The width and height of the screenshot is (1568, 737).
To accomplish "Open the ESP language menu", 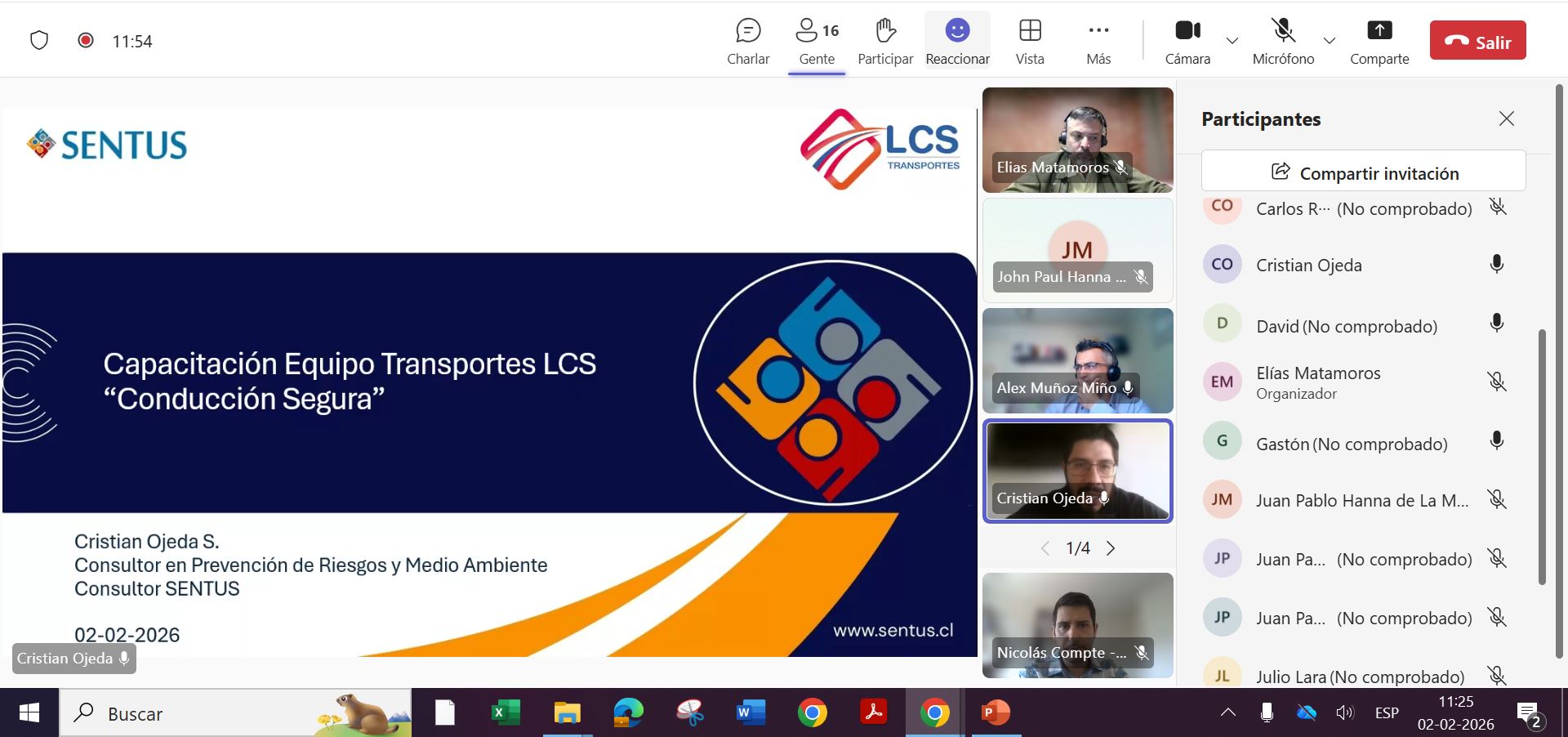I will pos(1386,712).
